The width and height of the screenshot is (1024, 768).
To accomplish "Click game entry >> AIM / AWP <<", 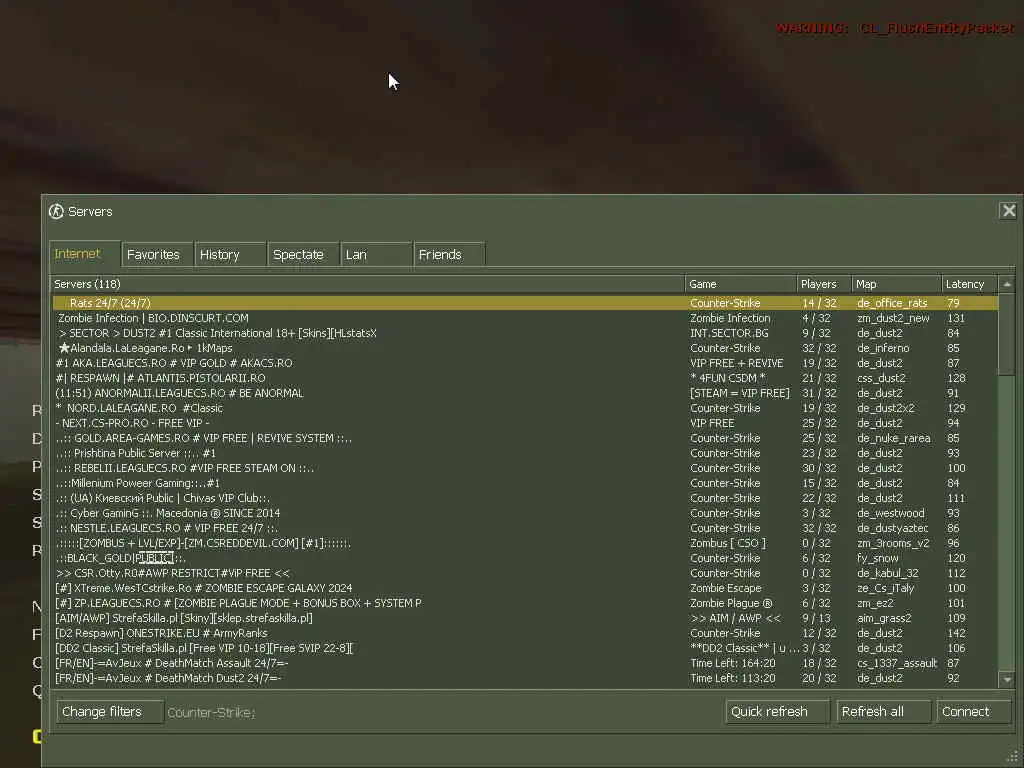I will pos(735,618).
